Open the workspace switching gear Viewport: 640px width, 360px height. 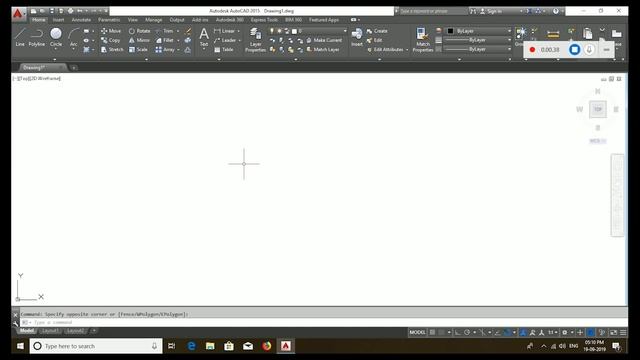(565, 332)
